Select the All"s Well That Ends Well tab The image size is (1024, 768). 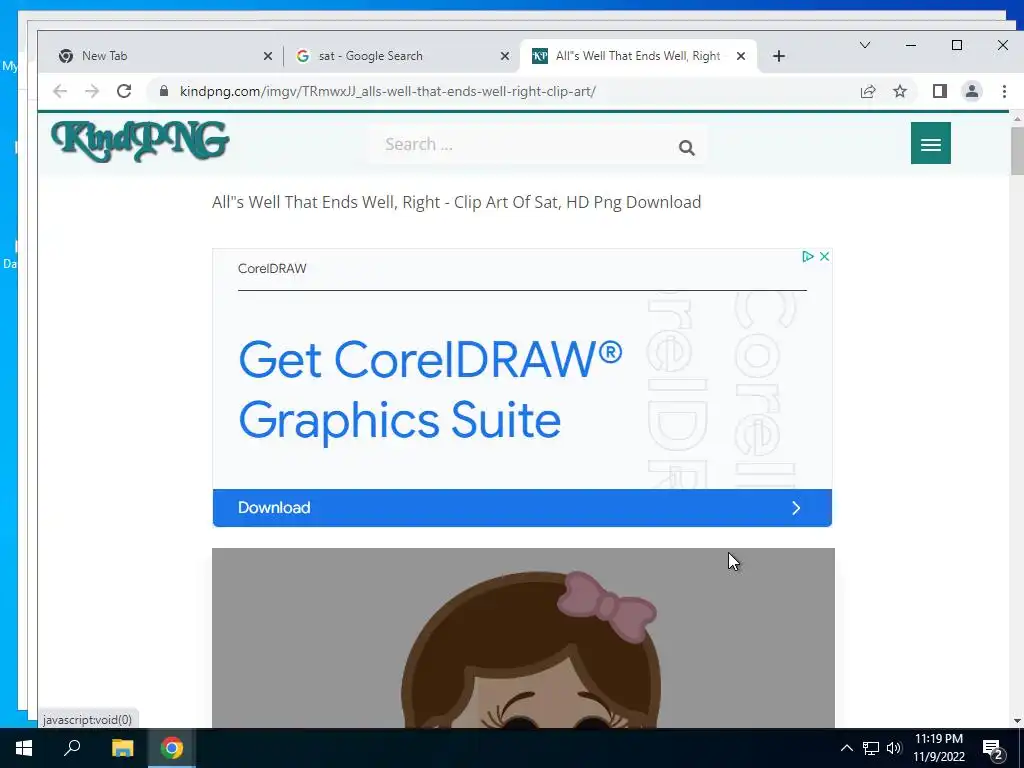(x=638, y=56)
